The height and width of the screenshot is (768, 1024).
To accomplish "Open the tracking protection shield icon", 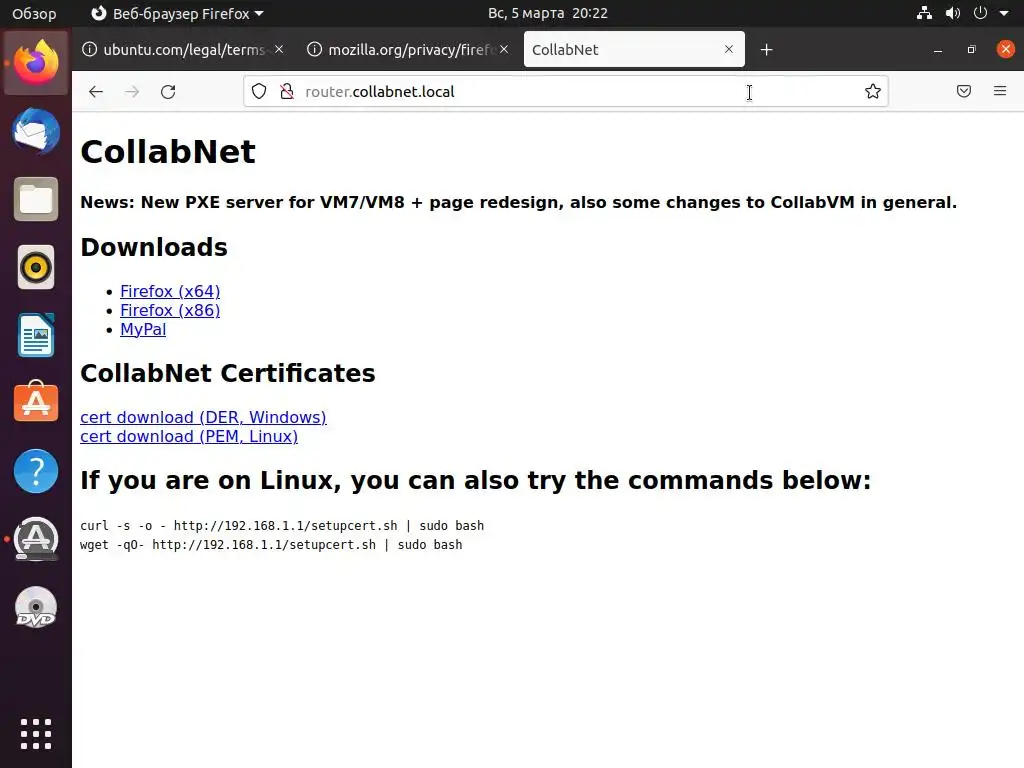I will [259, 91].
